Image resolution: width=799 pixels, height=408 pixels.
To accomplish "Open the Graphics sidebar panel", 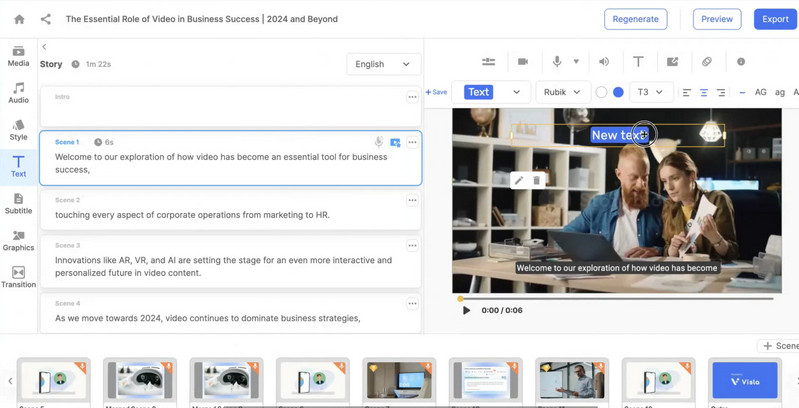I will 18,241.
